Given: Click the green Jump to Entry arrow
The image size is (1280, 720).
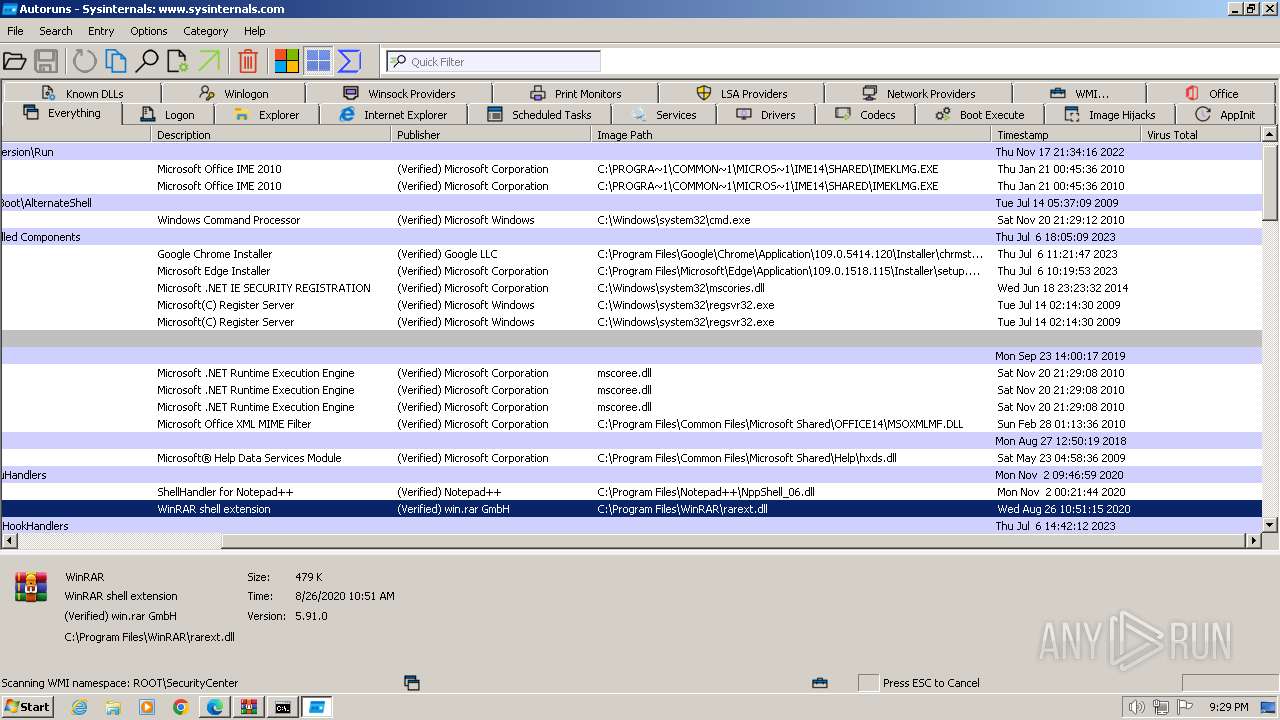Looking at the screenshot, I should pos(209,61).
